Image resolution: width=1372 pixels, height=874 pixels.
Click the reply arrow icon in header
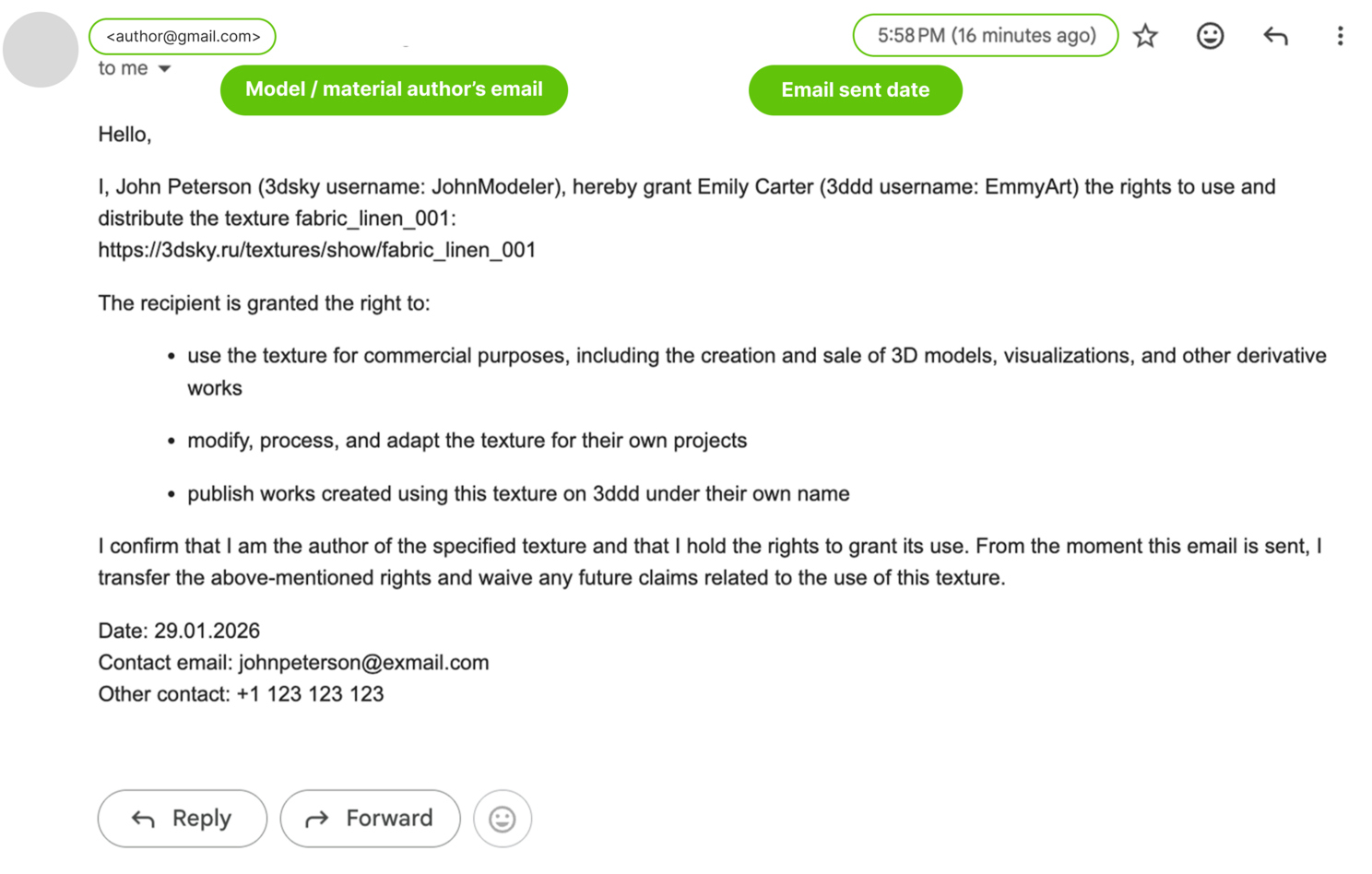1275,36
